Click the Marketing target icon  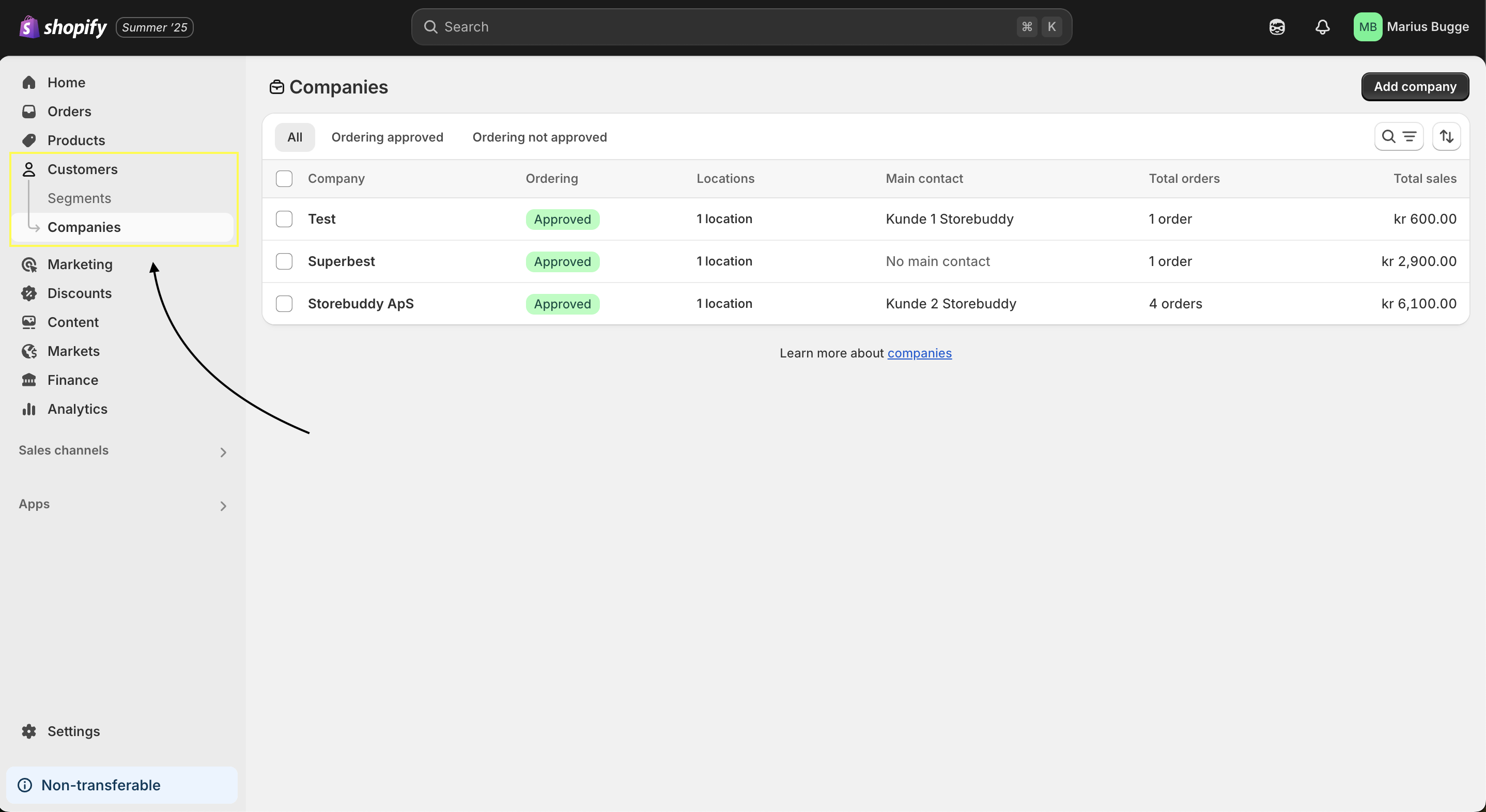pyautogui.click(x=29, y=264)
